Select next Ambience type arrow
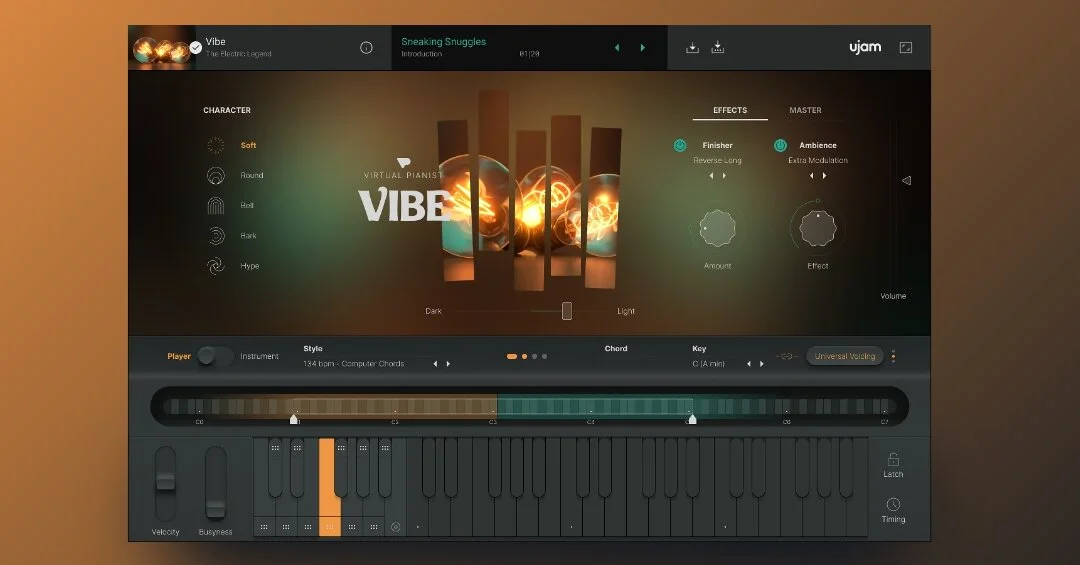Viewport: 1080px width, 565px height. point(824,176)
